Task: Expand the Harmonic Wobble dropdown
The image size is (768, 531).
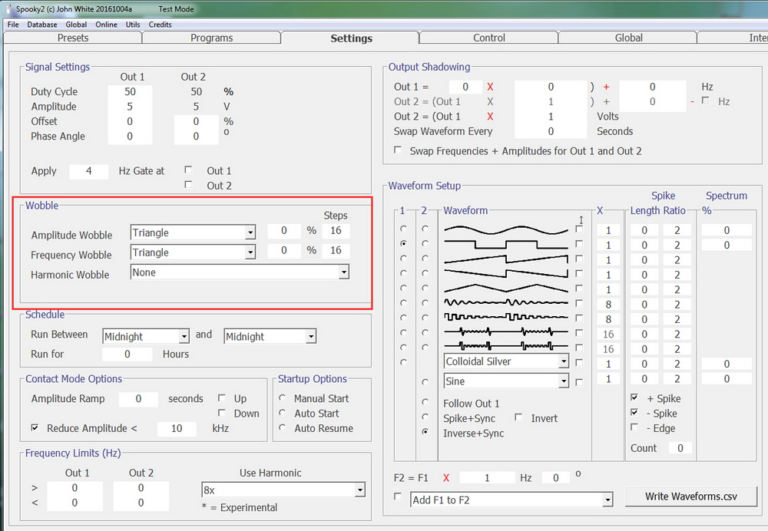Action: (343, 272)
